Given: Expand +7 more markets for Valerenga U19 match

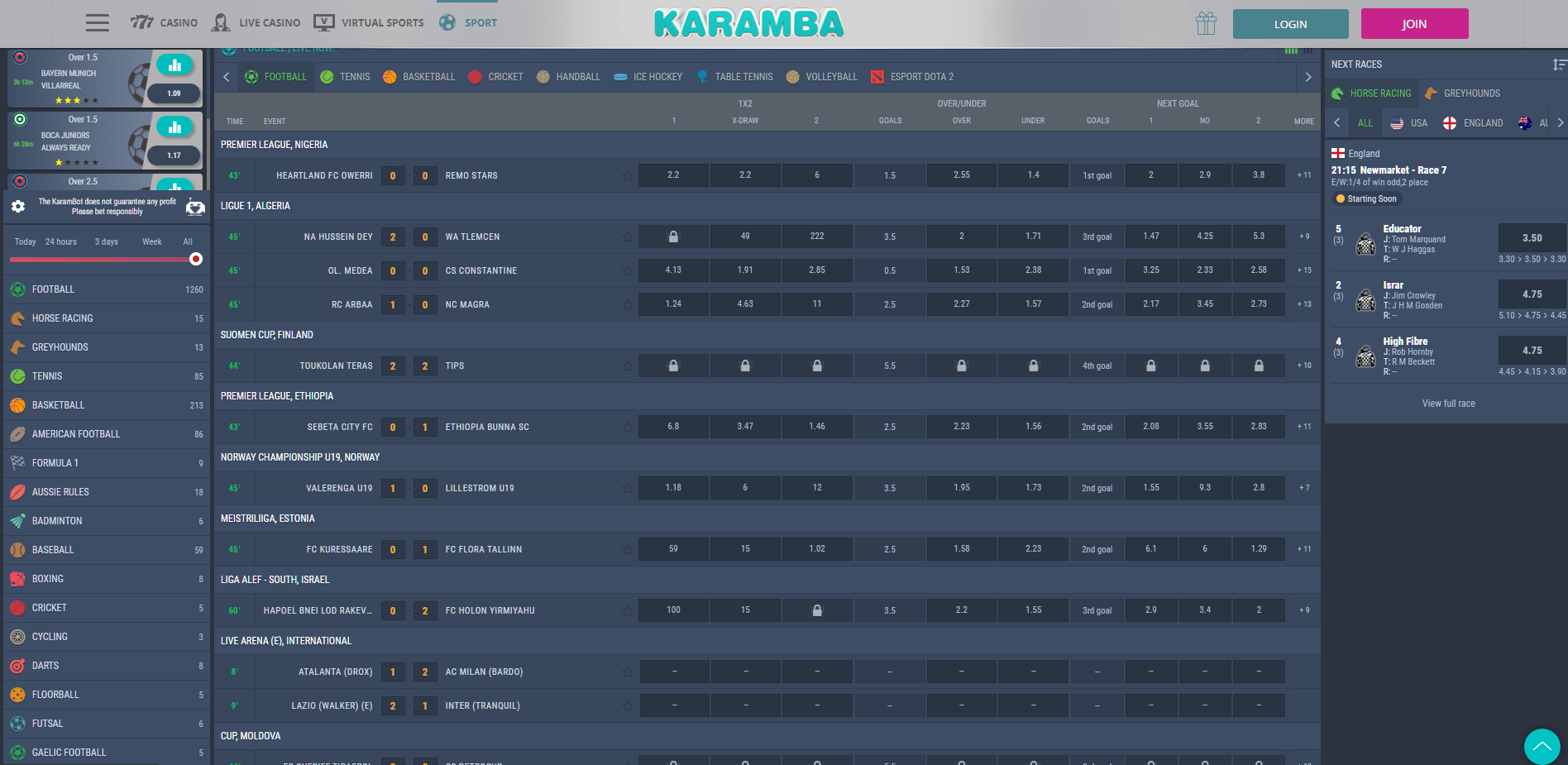Looking at the screenshot, I should [1304, 488].
